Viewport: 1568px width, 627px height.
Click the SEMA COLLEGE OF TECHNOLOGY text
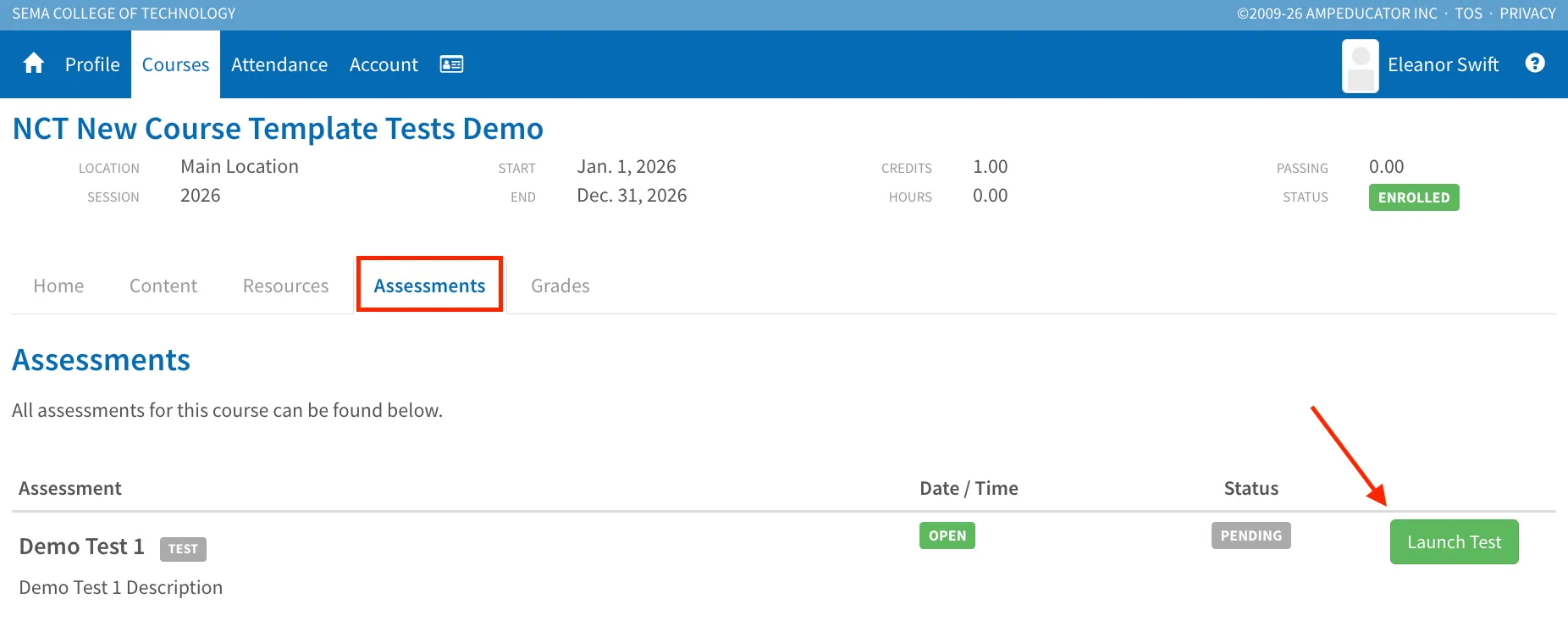point(124,14)
